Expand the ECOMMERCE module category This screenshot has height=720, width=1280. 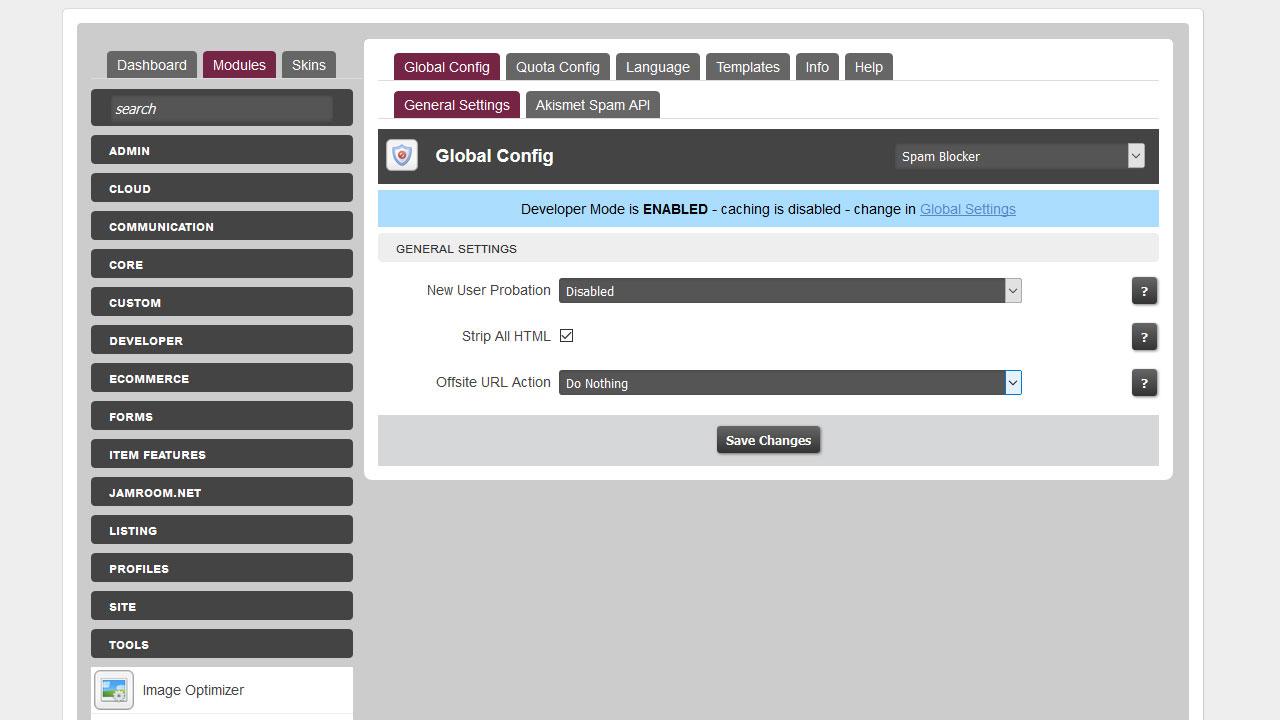point(222,378)
